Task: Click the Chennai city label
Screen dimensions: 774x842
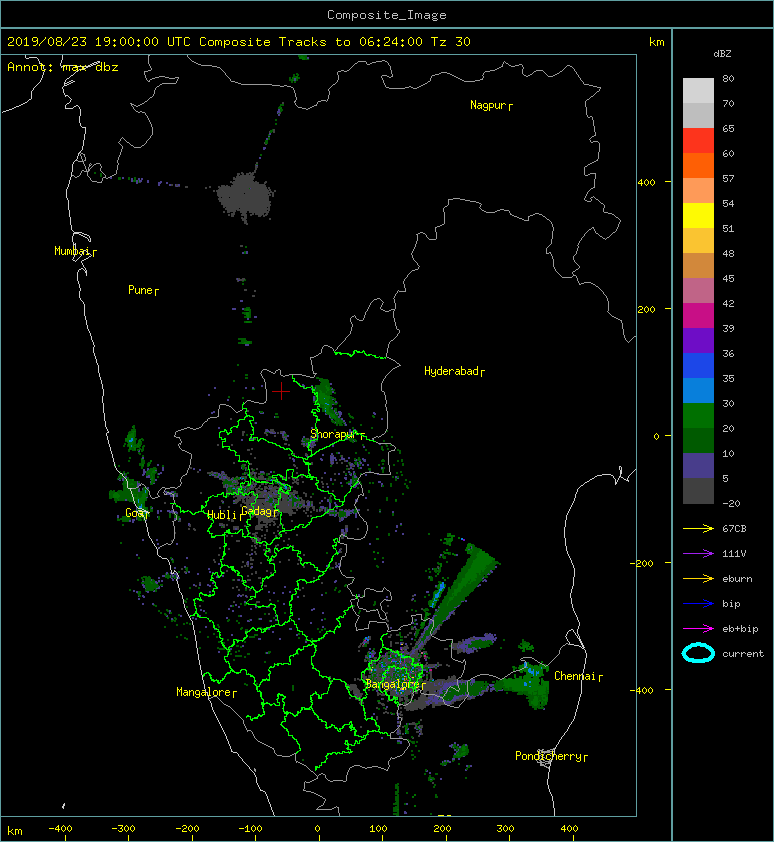Action: point(575,676)
